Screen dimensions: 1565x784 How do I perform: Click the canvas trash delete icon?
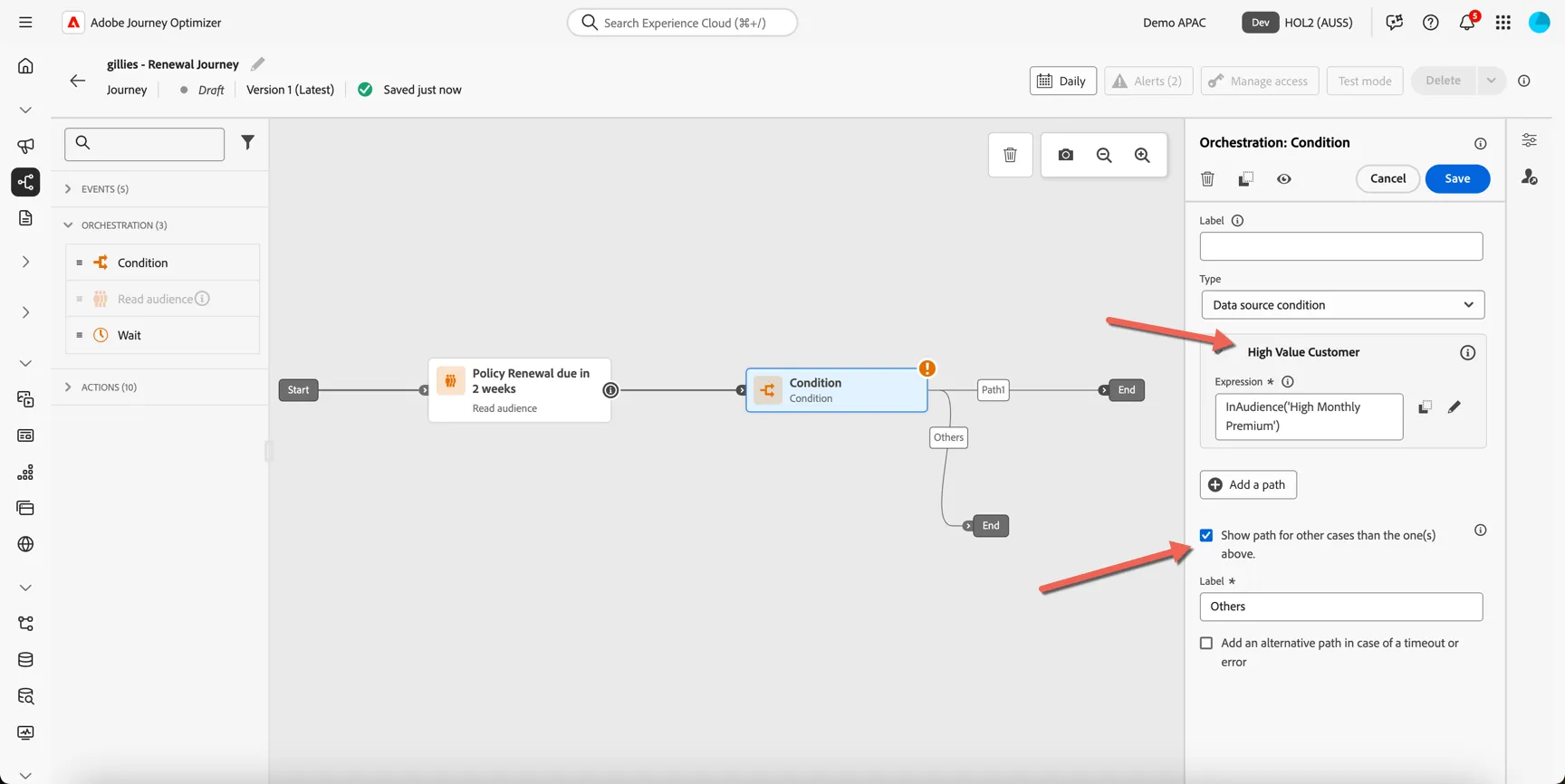[1011, 155]
